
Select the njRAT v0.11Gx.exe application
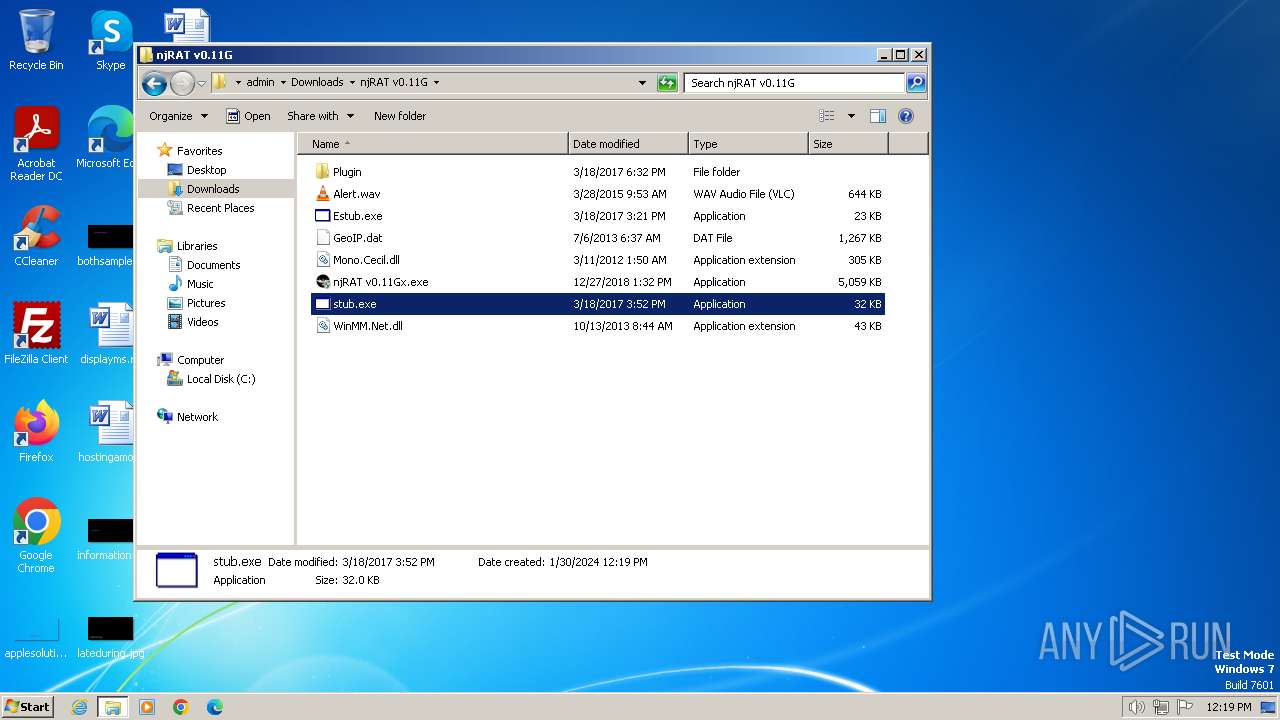[598, 282]
